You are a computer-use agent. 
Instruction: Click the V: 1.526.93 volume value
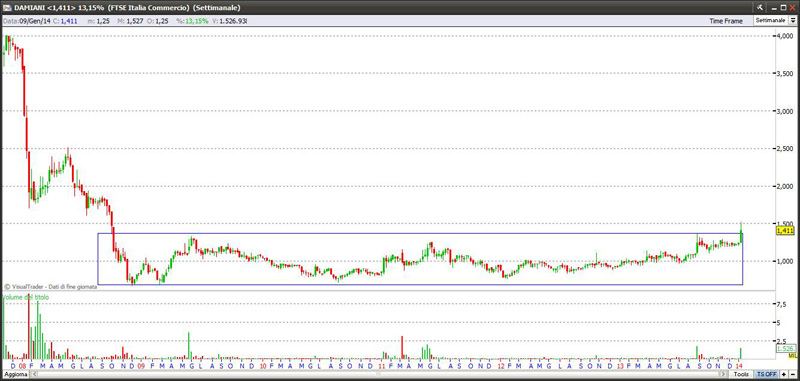pyautogui.click(x=230, y=21)
